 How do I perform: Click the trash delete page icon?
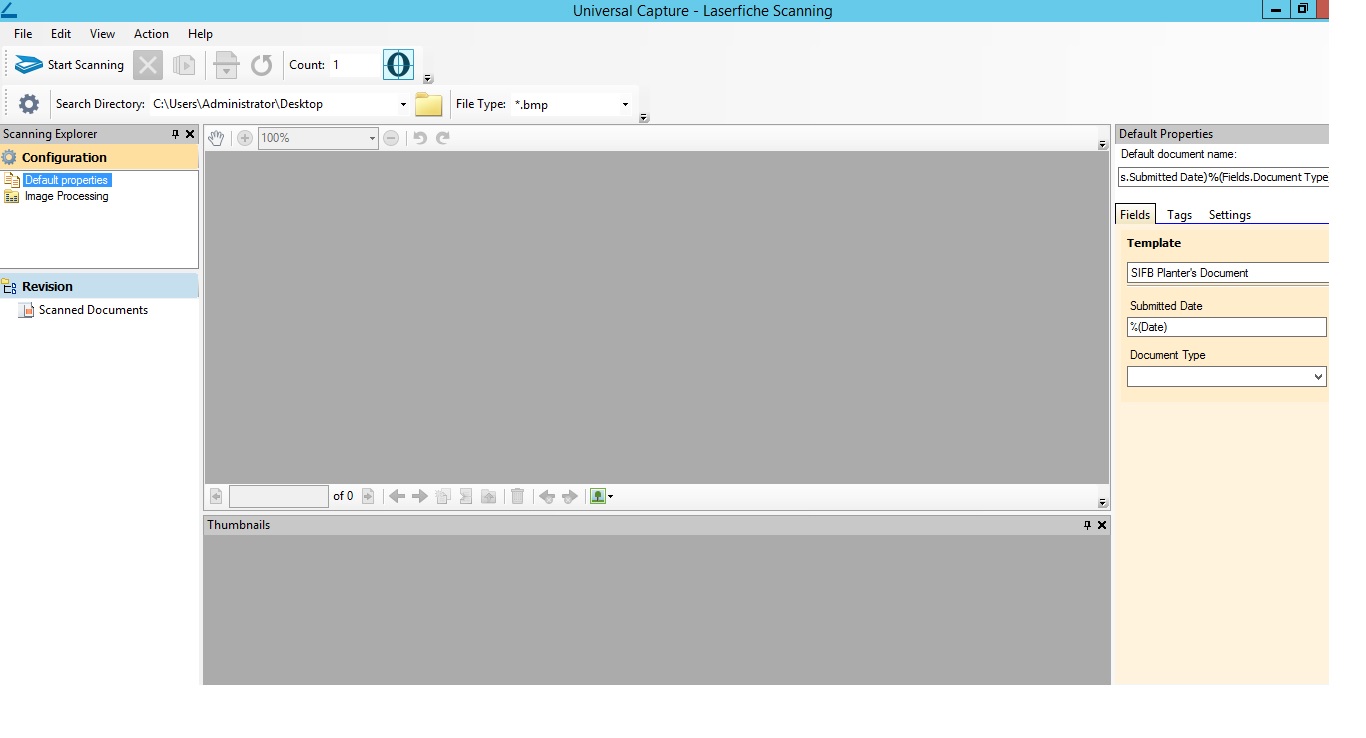517,496
